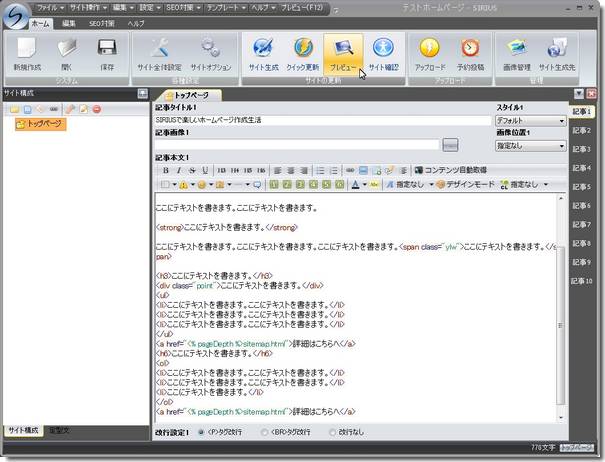The width and height of the screenshot is (605, 462).
Task: Open ファイル menu dropdown
Action: click(51, 8)
